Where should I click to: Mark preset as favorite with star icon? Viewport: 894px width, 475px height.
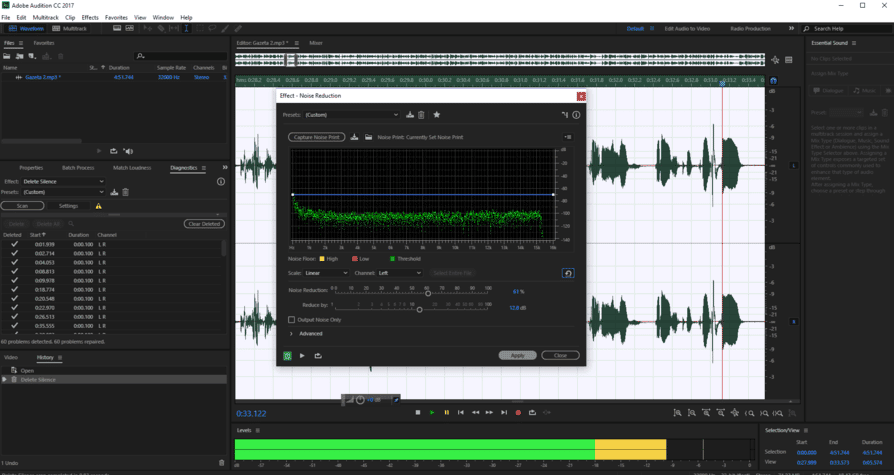coord(437,115)
